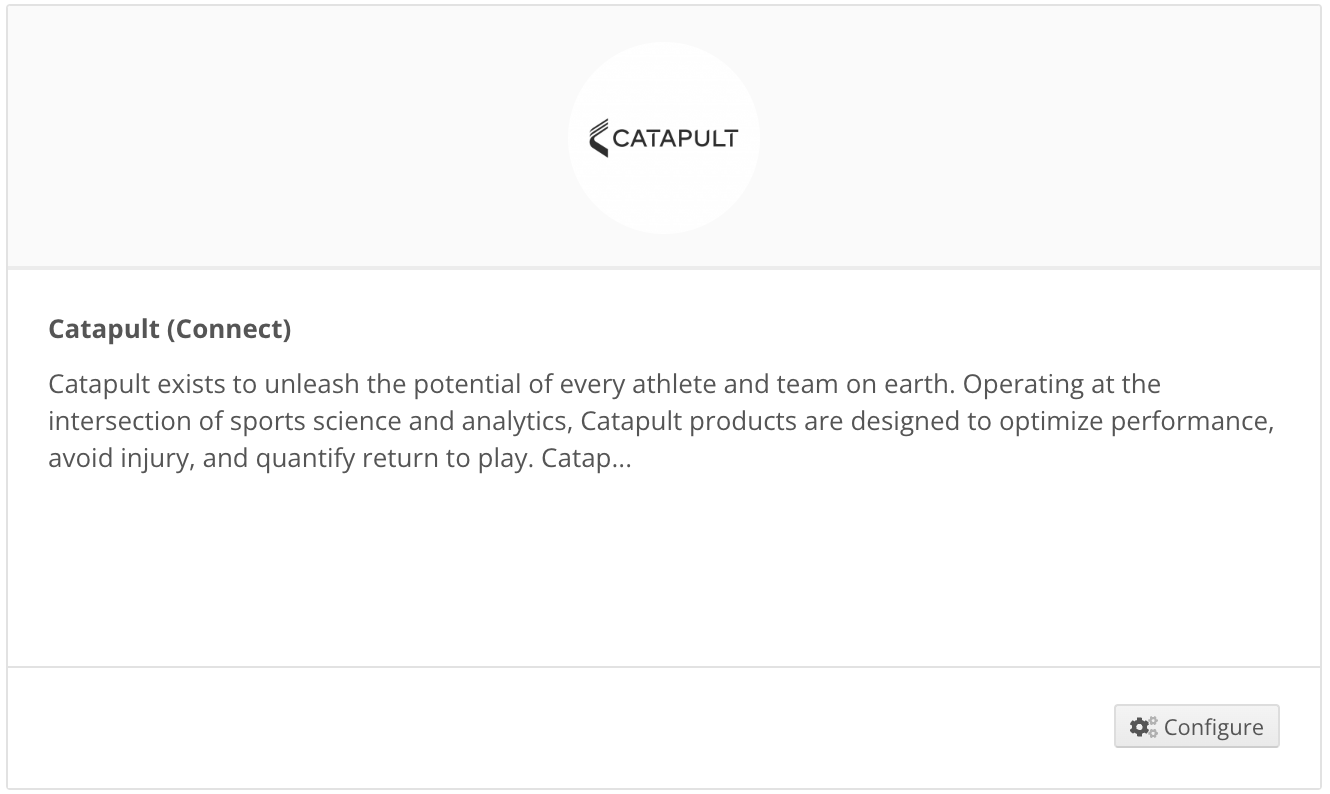Open the Catapult (Connect) configuration
Image resolution: width=1330 pixels, height=794 pixels.
tap(1196, 727)
